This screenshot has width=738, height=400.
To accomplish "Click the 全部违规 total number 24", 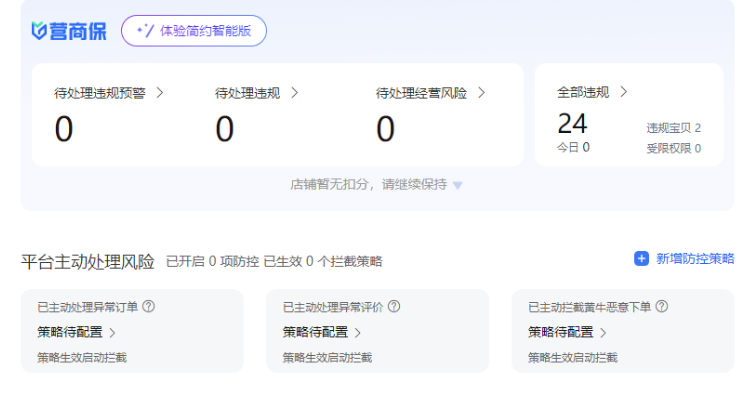I will (x=572, y=123).
